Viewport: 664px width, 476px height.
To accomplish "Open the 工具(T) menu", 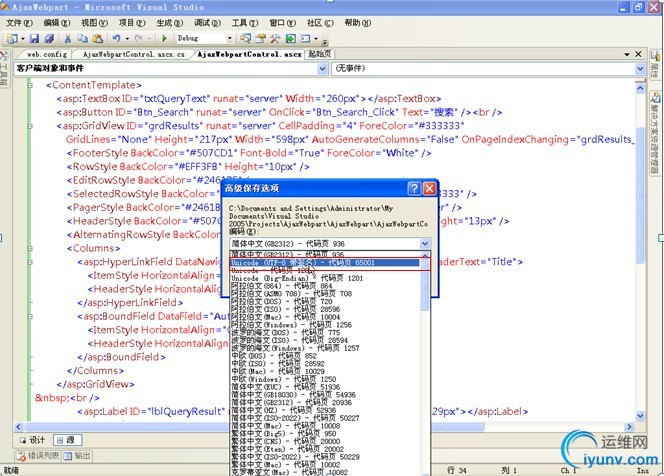I will [245, 23].
